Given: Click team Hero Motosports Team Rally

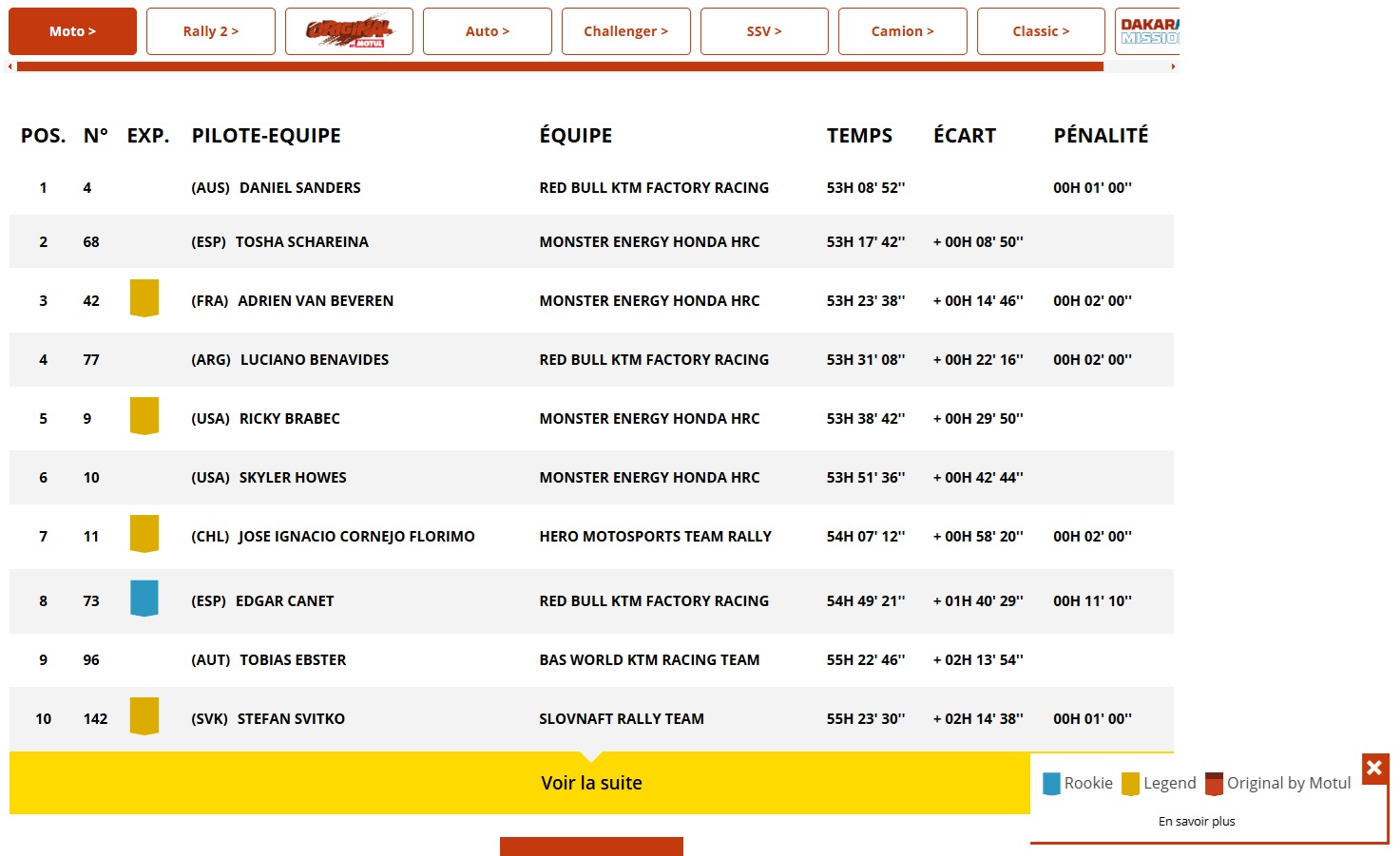Looking at the screenshot, I should (655, 537).
